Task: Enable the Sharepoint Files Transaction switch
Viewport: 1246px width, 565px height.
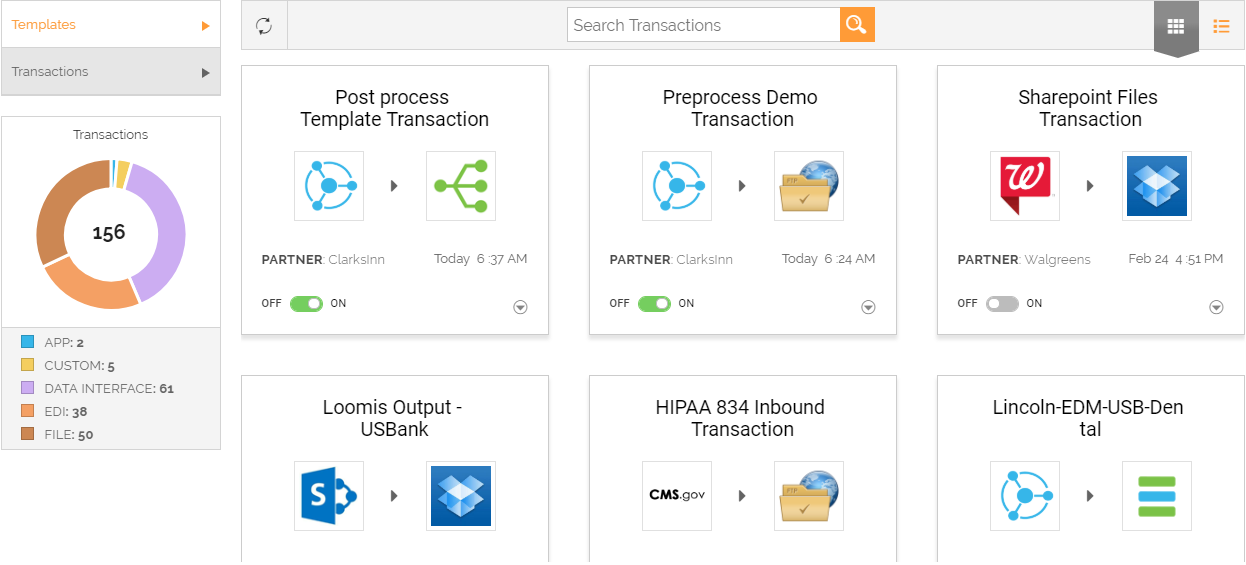Action: tap(1002, 304)
